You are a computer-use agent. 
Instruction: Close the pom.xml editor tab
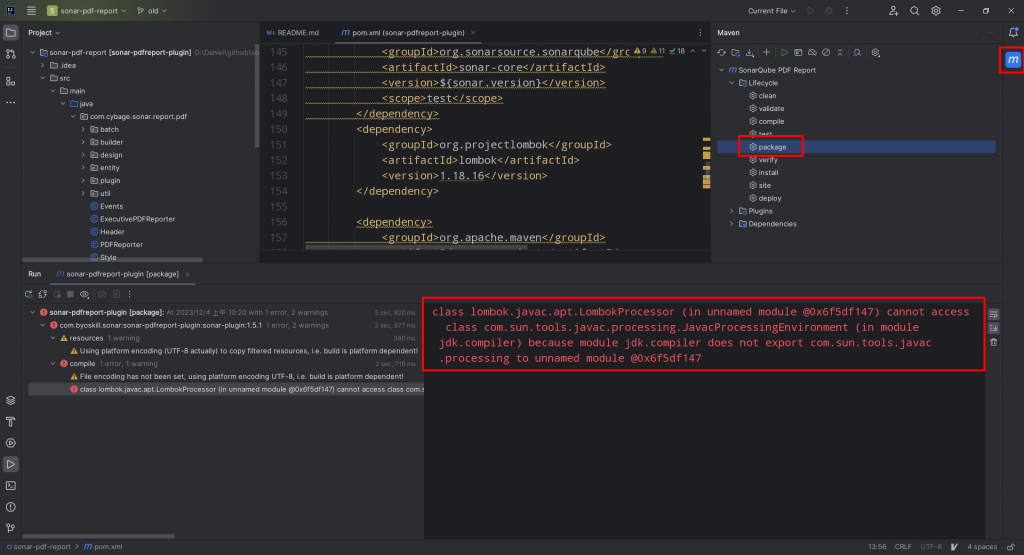(473, 33)
